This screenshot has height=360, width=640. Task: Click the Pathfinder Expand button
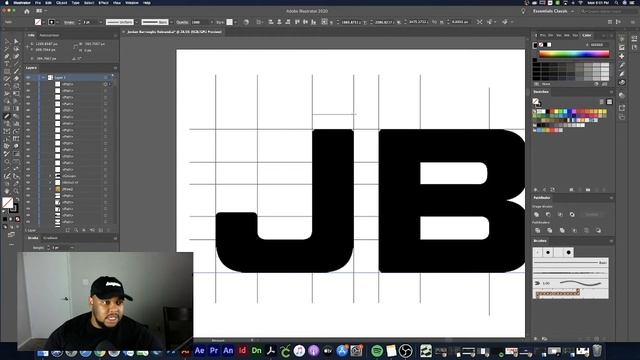pos(592,214)
